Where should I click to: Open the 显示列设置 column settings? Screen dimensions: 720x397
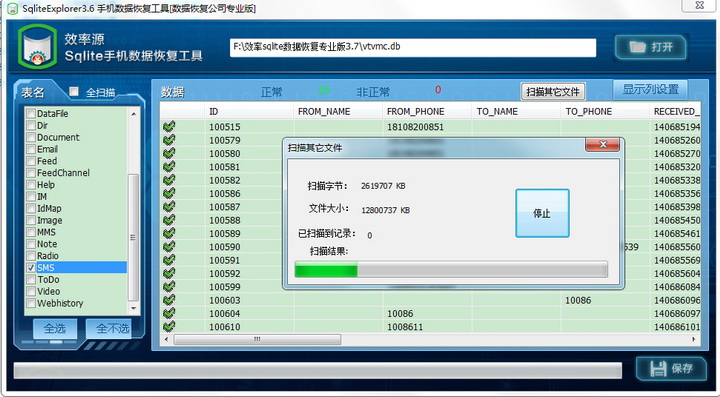click(x=650, y=89)
